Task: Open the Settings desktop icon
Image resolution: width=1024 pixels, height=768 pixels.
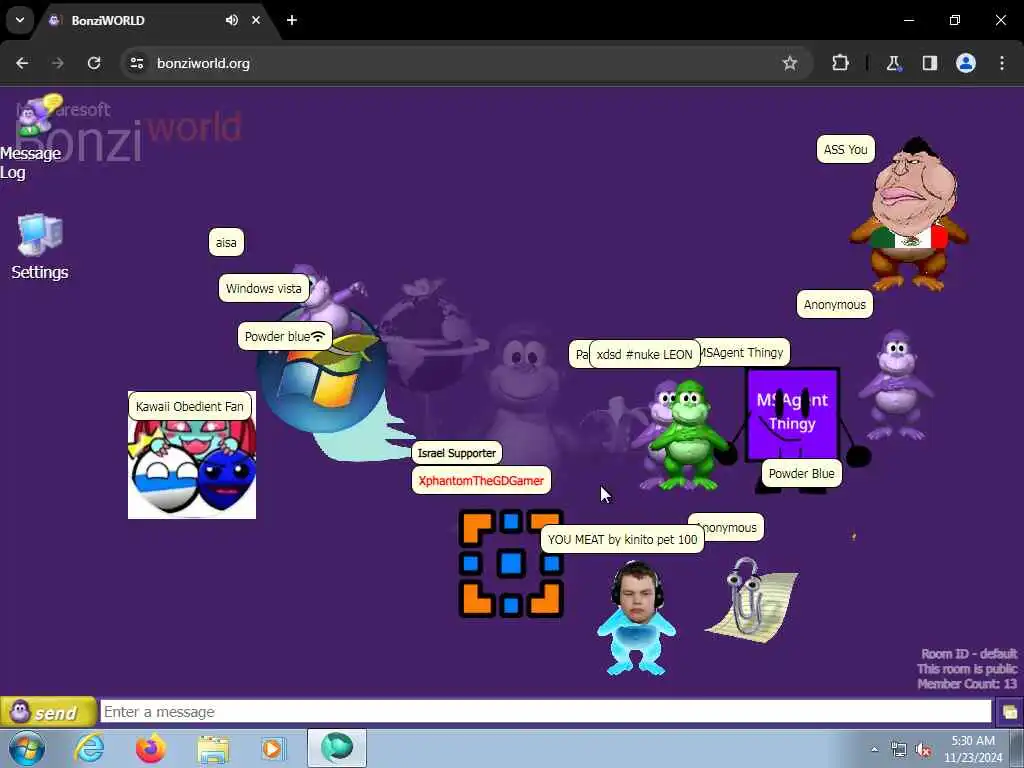Action: (x=40, y=247)
